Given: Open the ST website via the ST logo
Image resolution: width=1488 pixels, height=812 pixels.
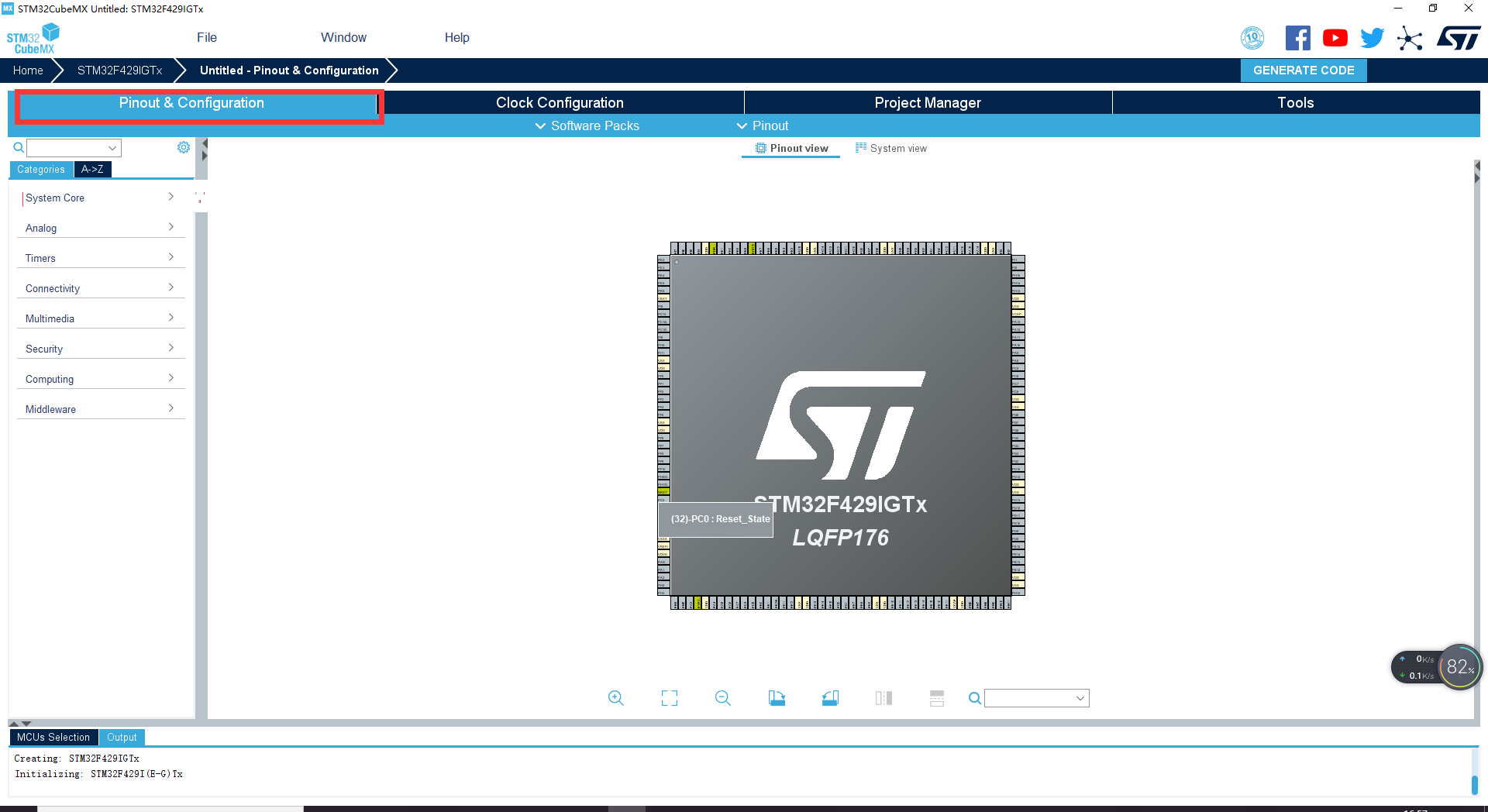Looking at the screenshot, I should coord(1458,36).
